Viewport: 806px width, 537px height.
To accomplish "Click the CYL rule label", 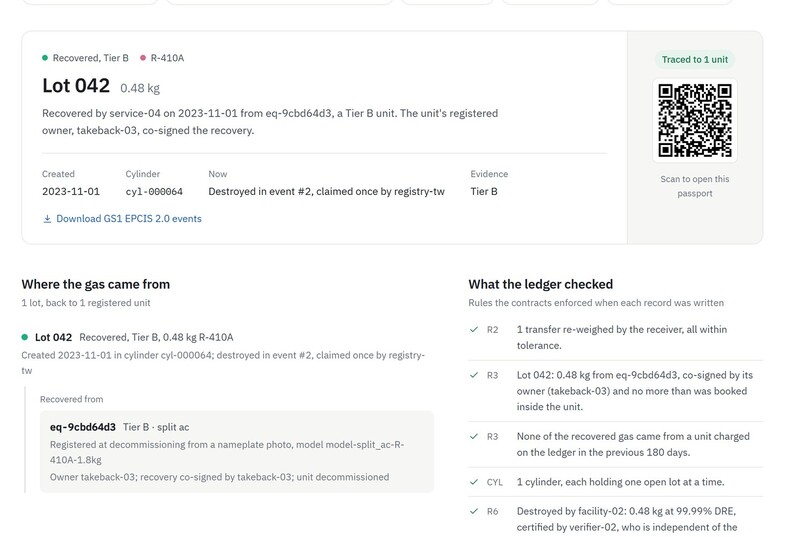I will click(x=494, y=483).
